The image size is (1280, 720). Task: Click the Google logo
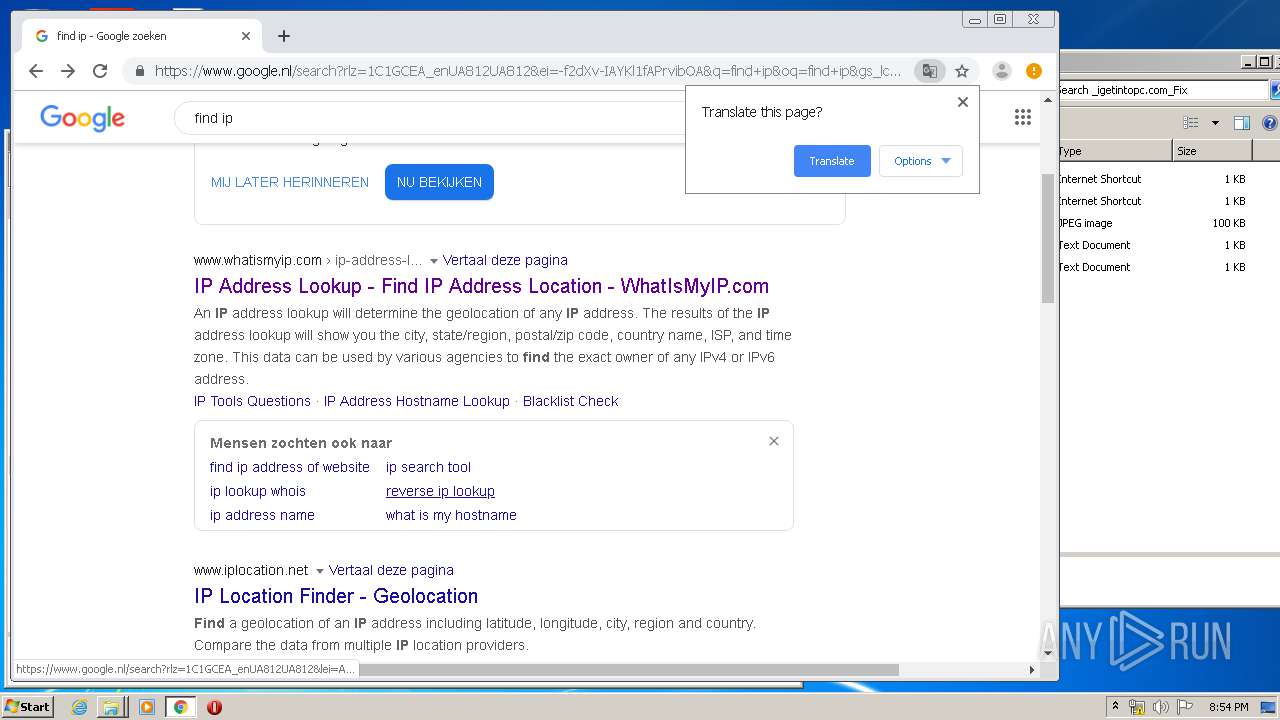tap(82, 118)
